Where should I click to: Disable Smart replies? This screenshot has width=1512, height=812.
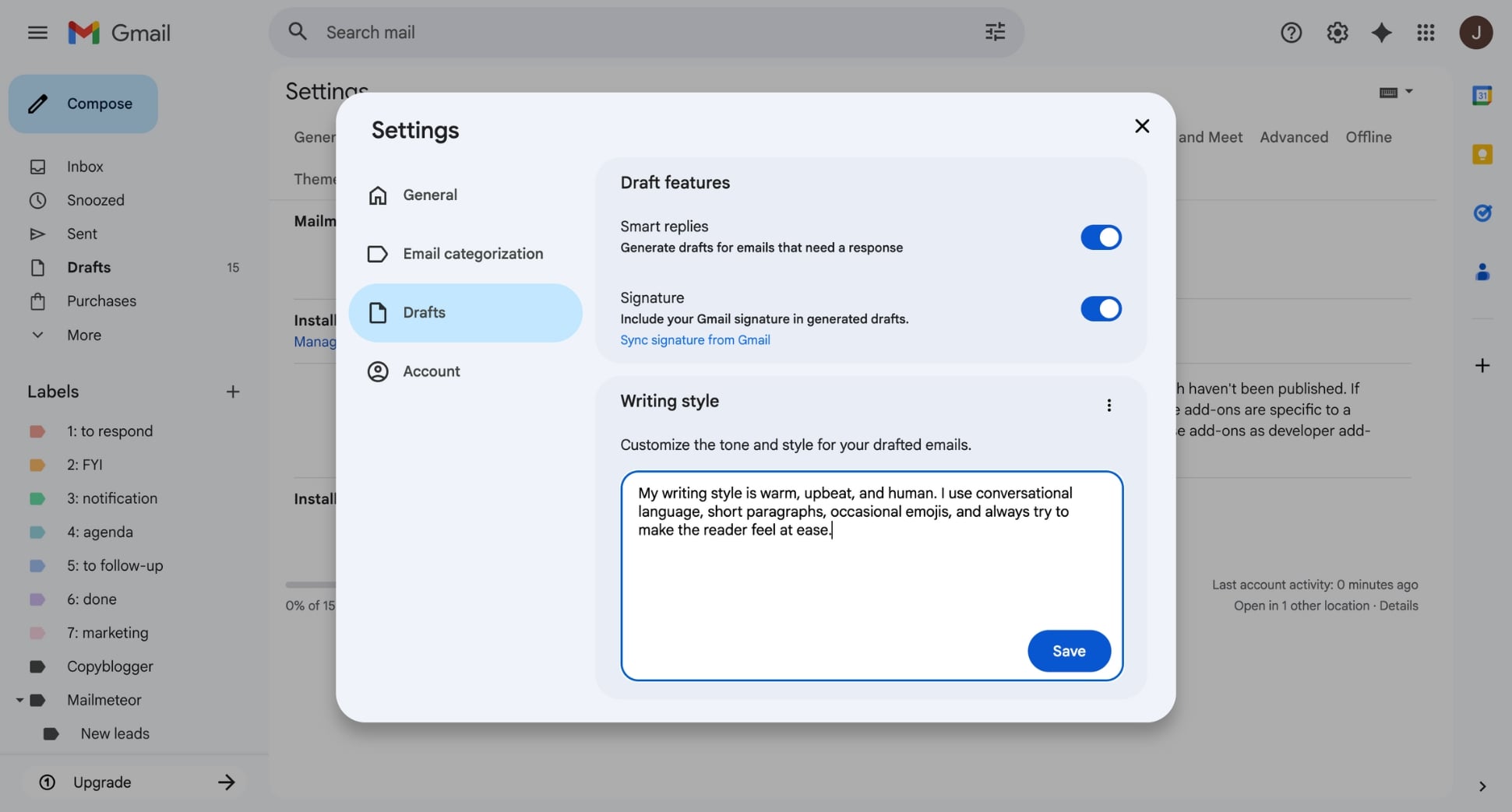[1101, 237]
